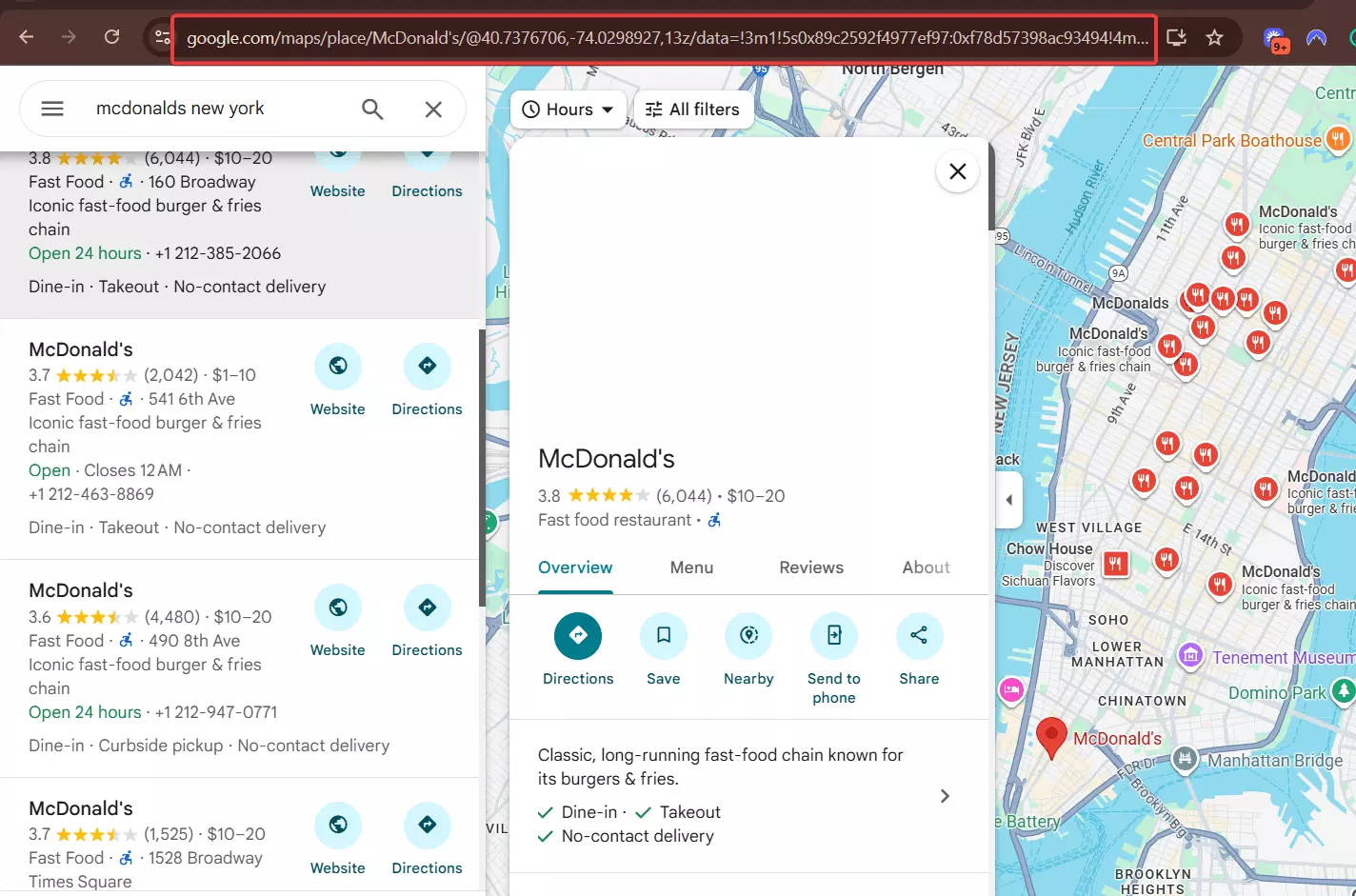
Task: Close the McDonald's place details panel
Action: (x=957, y=171)
